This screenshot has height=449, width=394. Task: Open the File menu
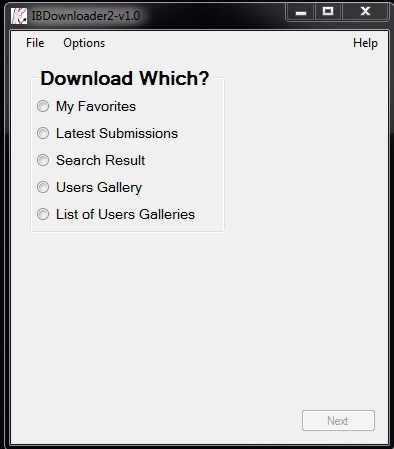(35, 43)
